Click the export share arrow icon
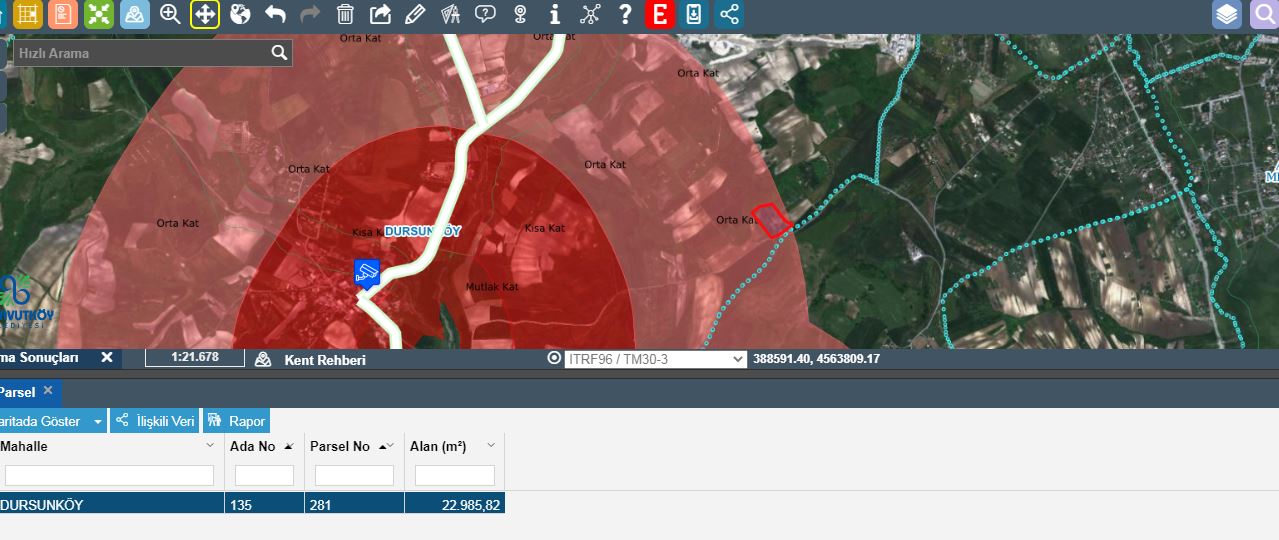This screenshot has width=1279, height=540. 380,14
